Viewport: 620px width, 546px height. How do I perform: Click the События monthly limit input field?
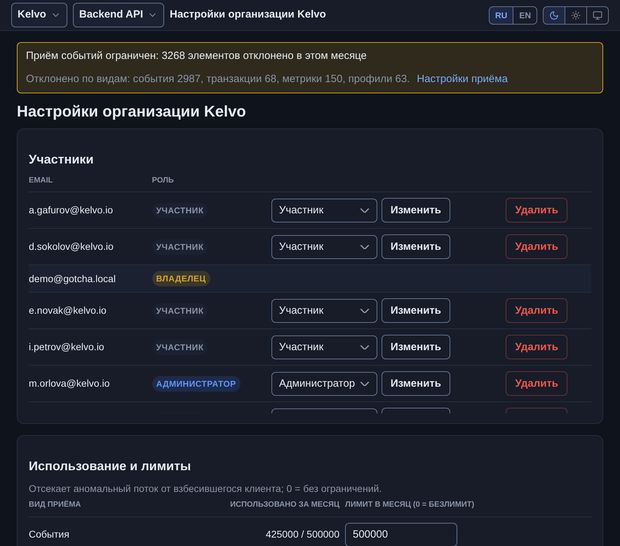pos(401,535)
